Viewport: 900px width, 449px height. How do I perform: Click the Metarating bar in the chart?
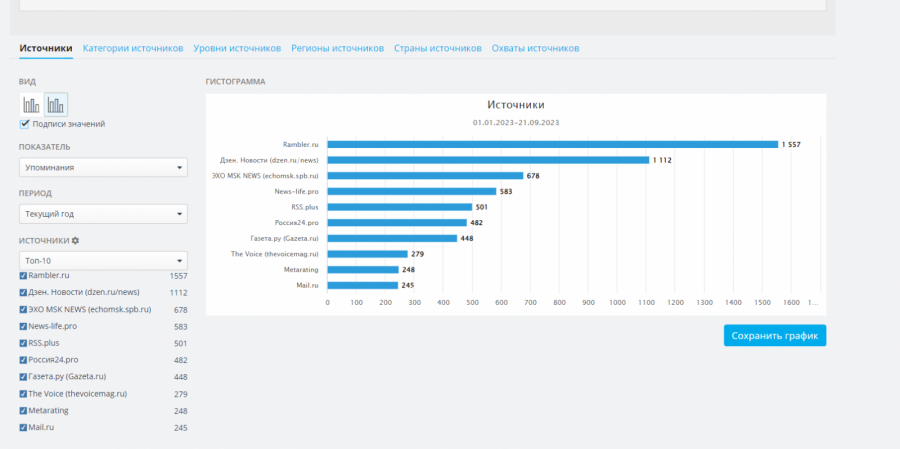pyautogui.click(x=363, y=269)
